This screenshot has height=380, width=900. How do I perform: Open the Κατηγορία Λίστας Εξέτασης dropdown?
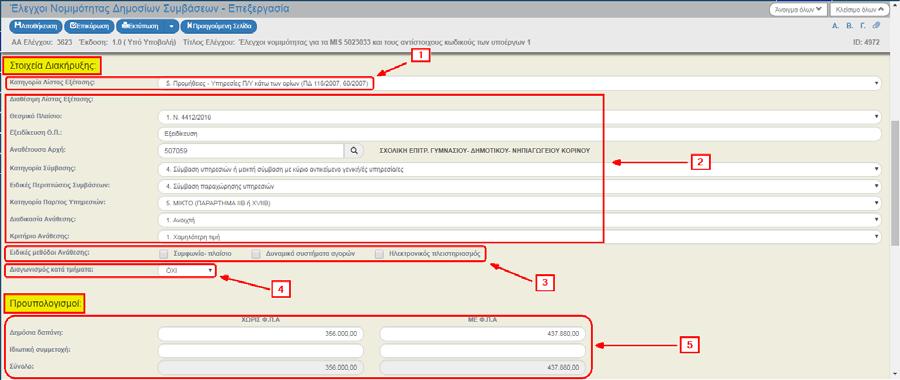pos(519,84)
